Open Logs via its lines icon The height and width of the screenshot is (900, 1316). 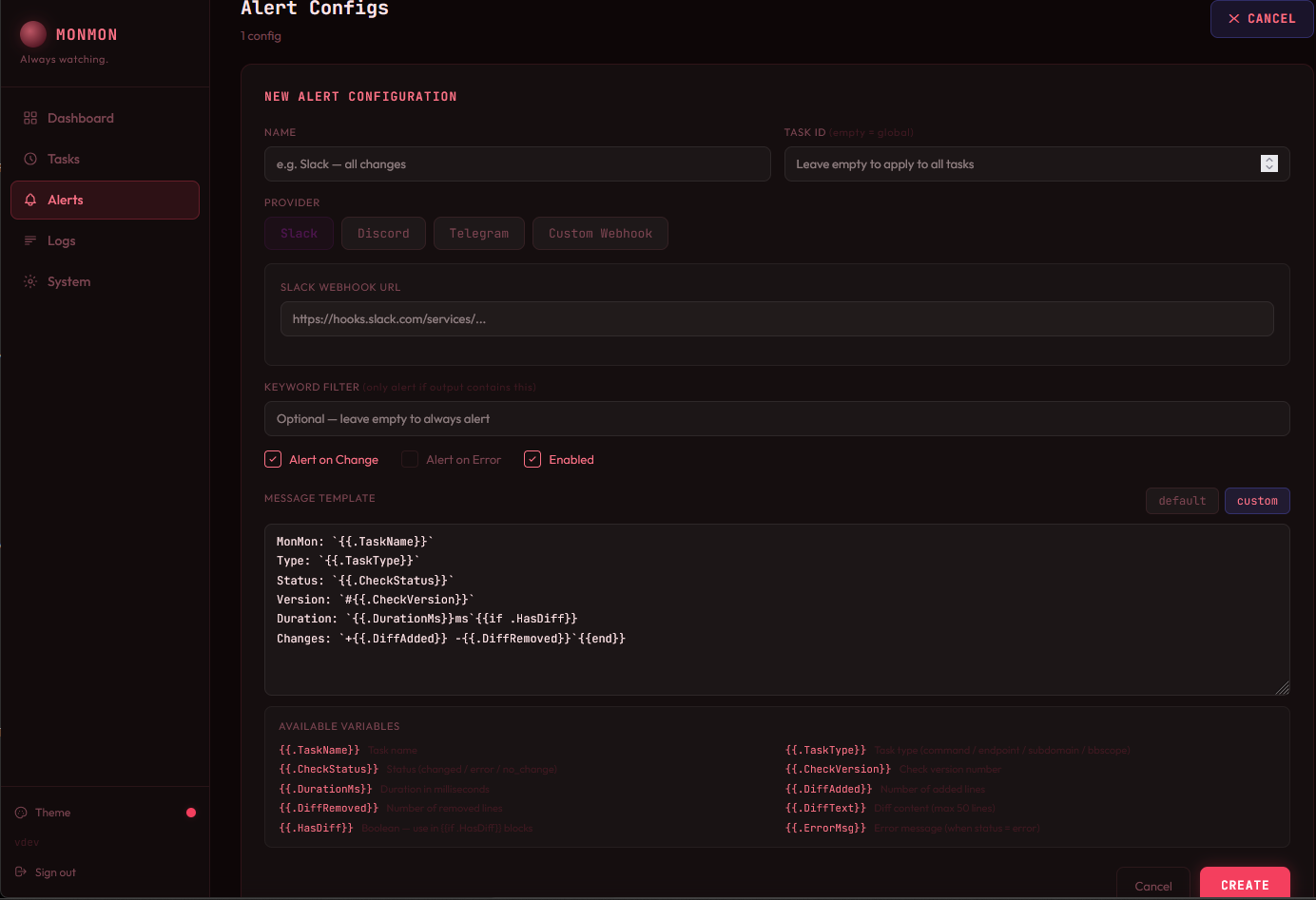(30, 240)
